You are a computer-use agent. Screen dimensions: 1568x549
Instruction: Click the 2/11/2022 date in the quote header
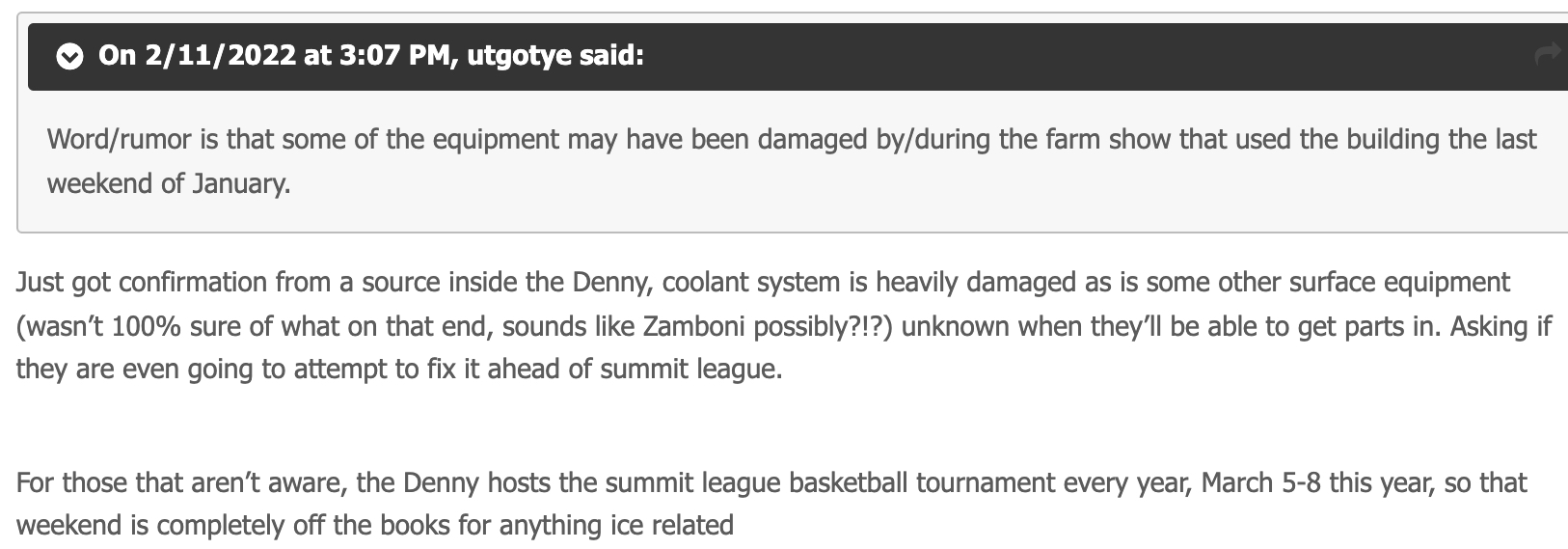[220, 56]
